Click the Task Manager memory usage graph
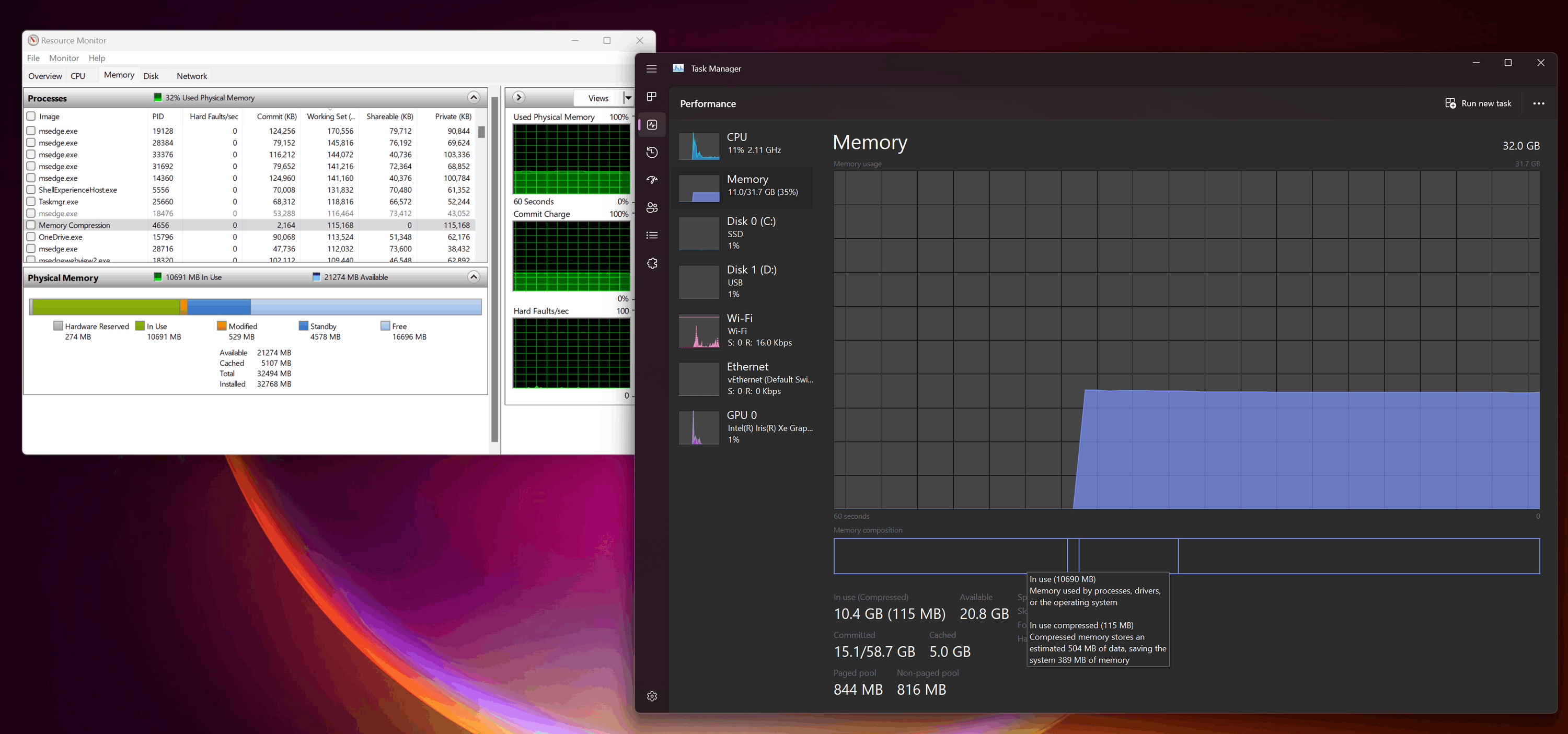 [x=1186, y=340]
